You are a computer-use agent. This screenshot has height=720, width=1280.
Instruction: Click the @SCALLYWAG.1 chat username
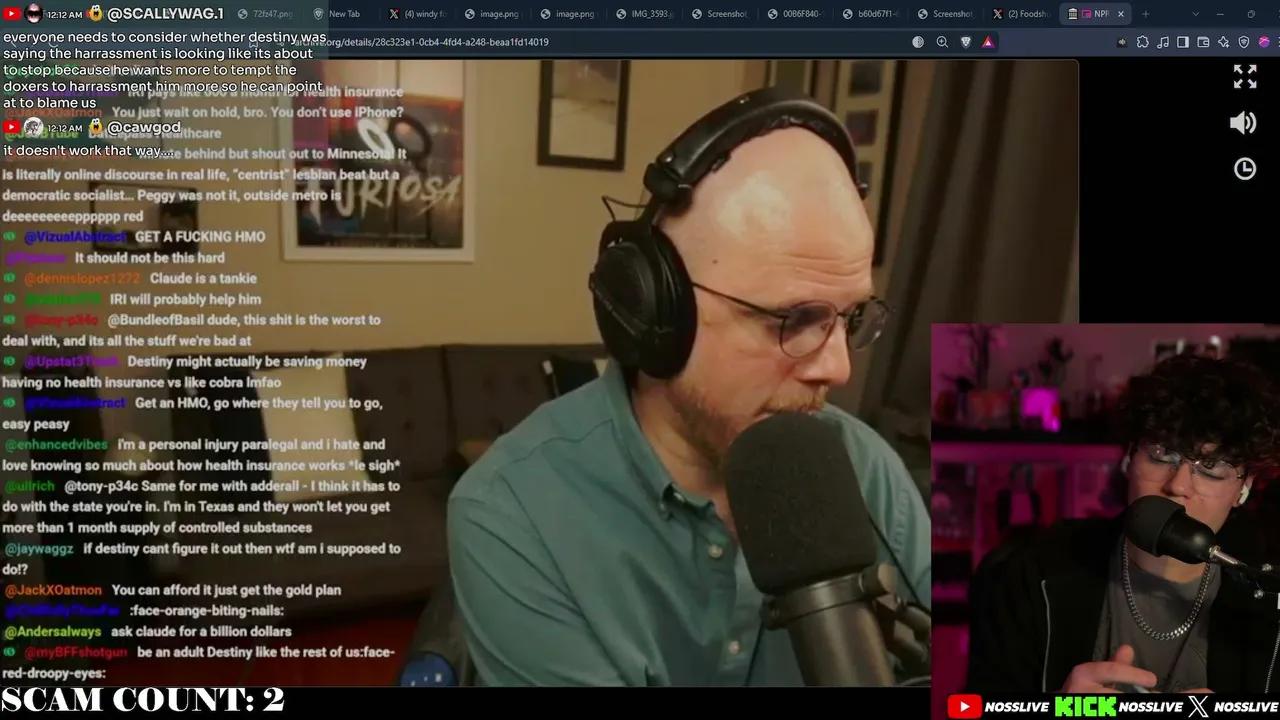pyautogui.click(x=165, y=14)
